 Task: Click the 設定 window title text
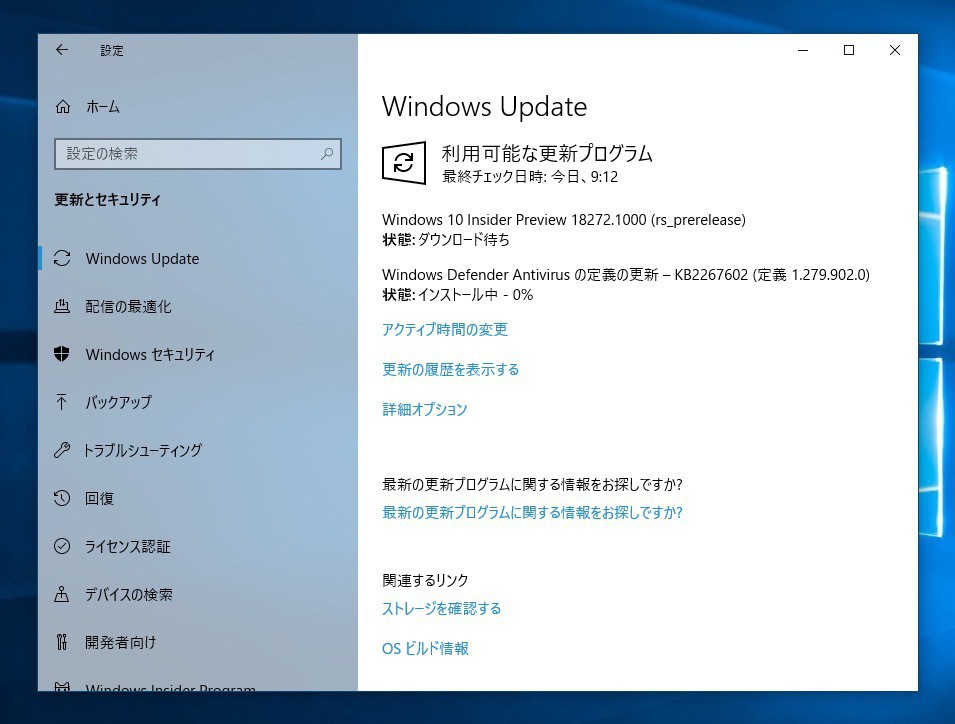point(112,51)
